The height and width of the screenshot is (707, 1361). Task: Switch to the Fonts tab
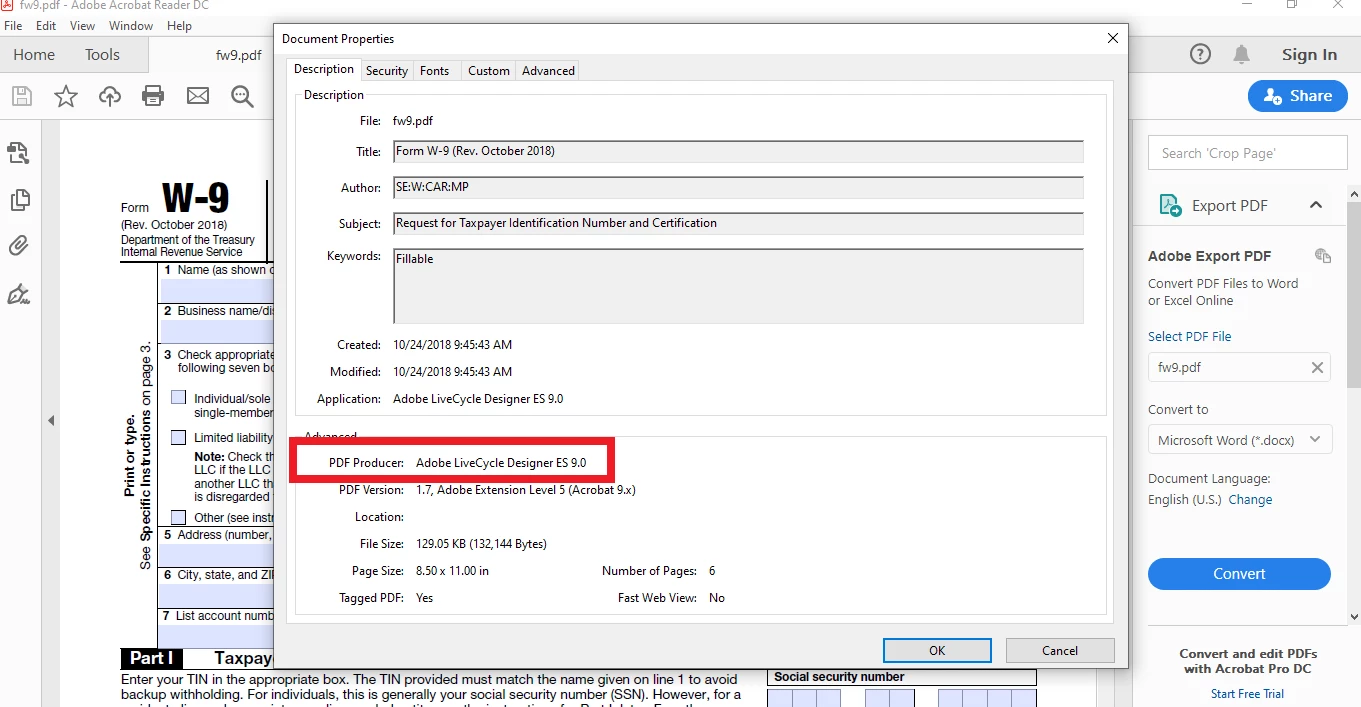[x=434, y=71]
